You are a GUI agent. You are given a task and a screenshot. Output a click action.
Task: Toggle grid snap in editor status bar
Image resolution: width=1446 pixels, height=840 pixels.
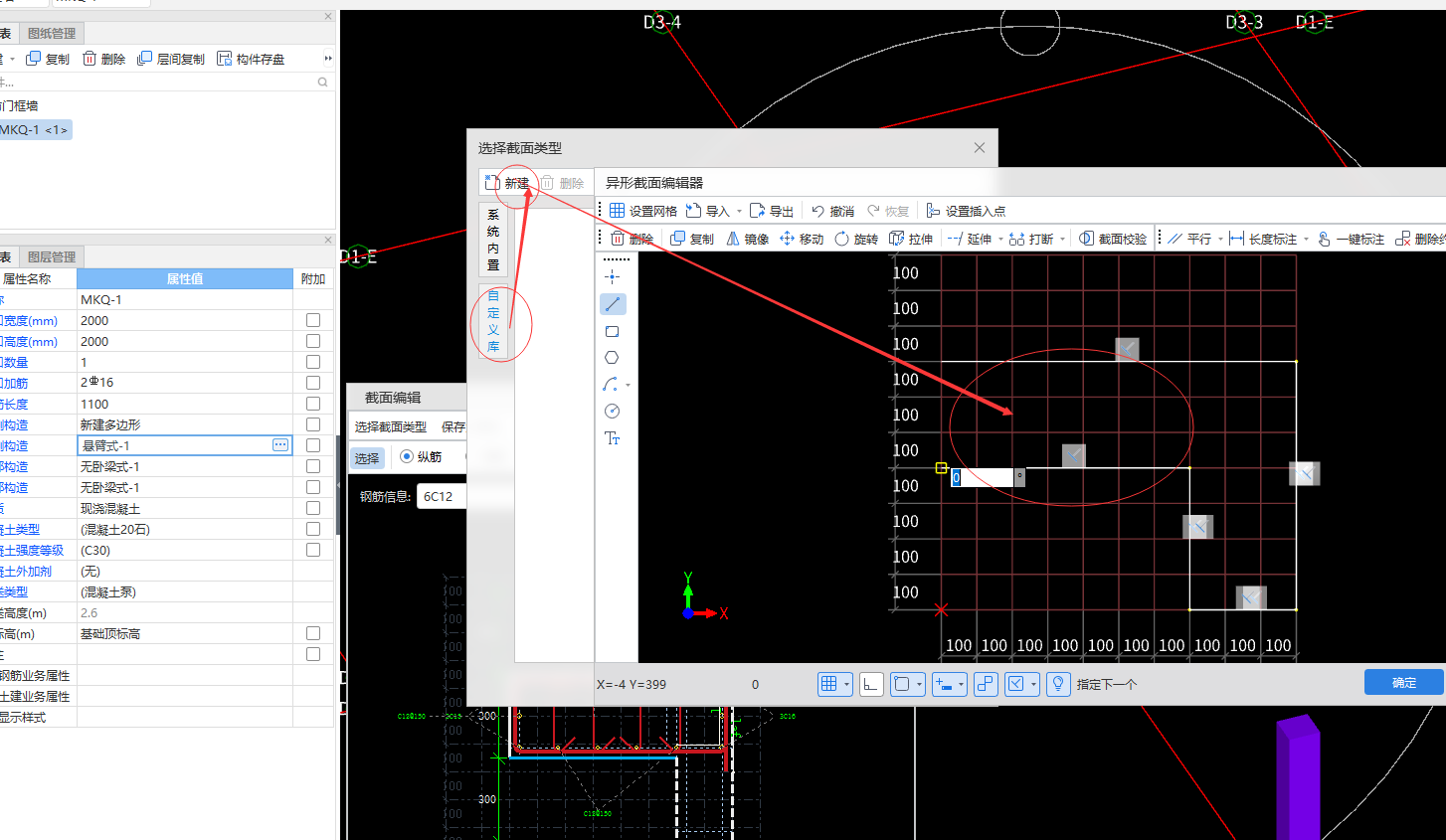point(828,684)
